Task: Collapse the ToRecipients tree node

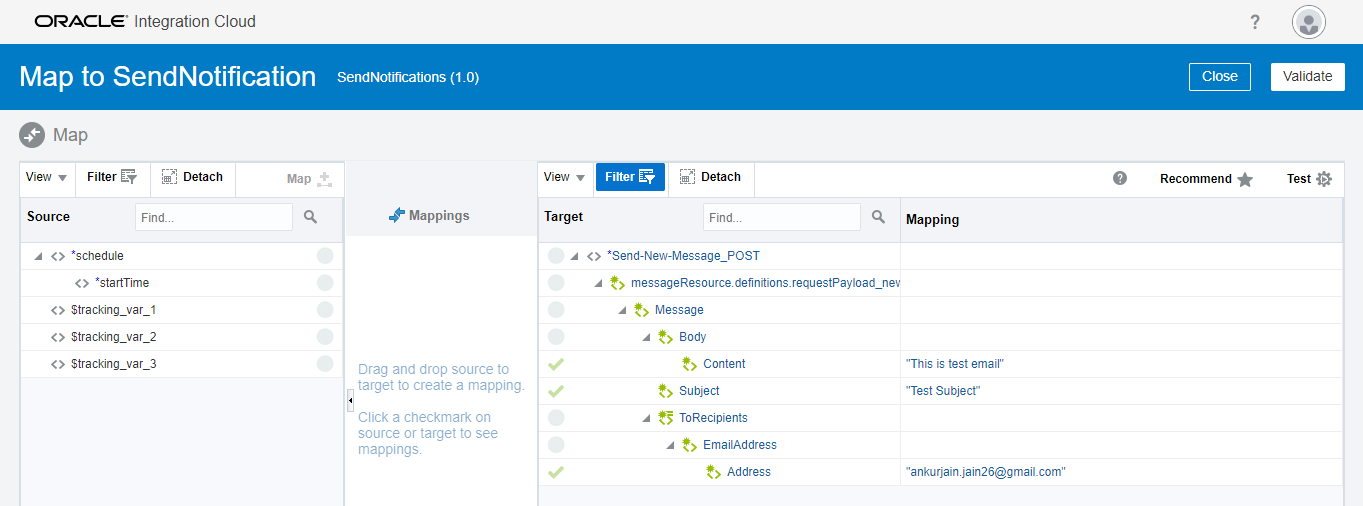Action: 646,418
